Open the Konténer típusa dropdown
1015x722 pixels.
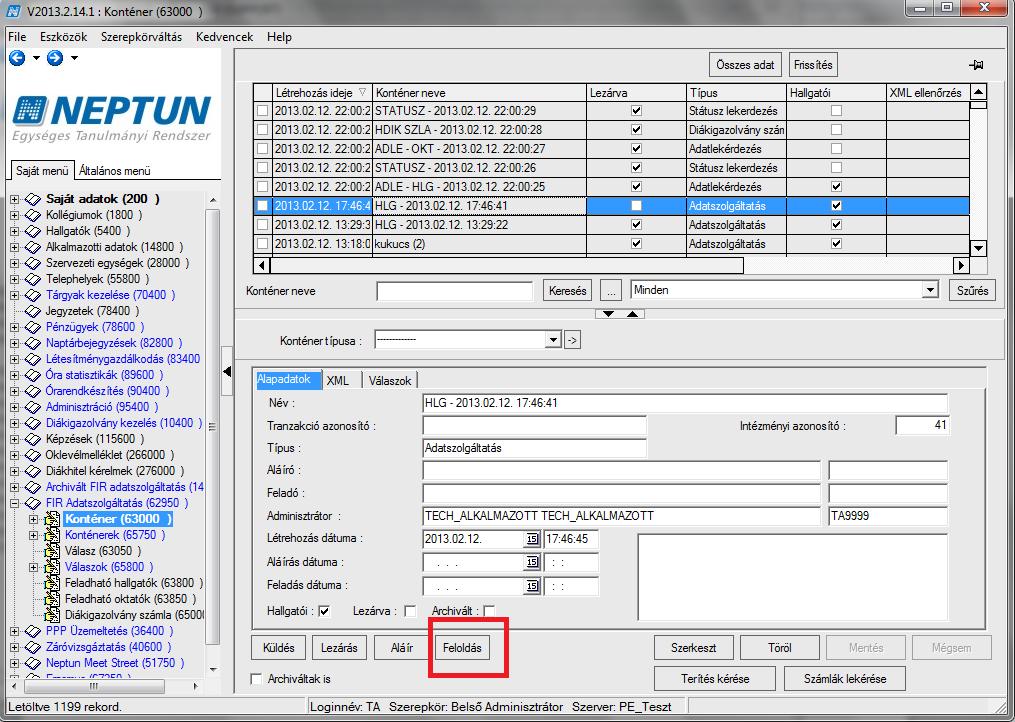click(x=553, y=340)
